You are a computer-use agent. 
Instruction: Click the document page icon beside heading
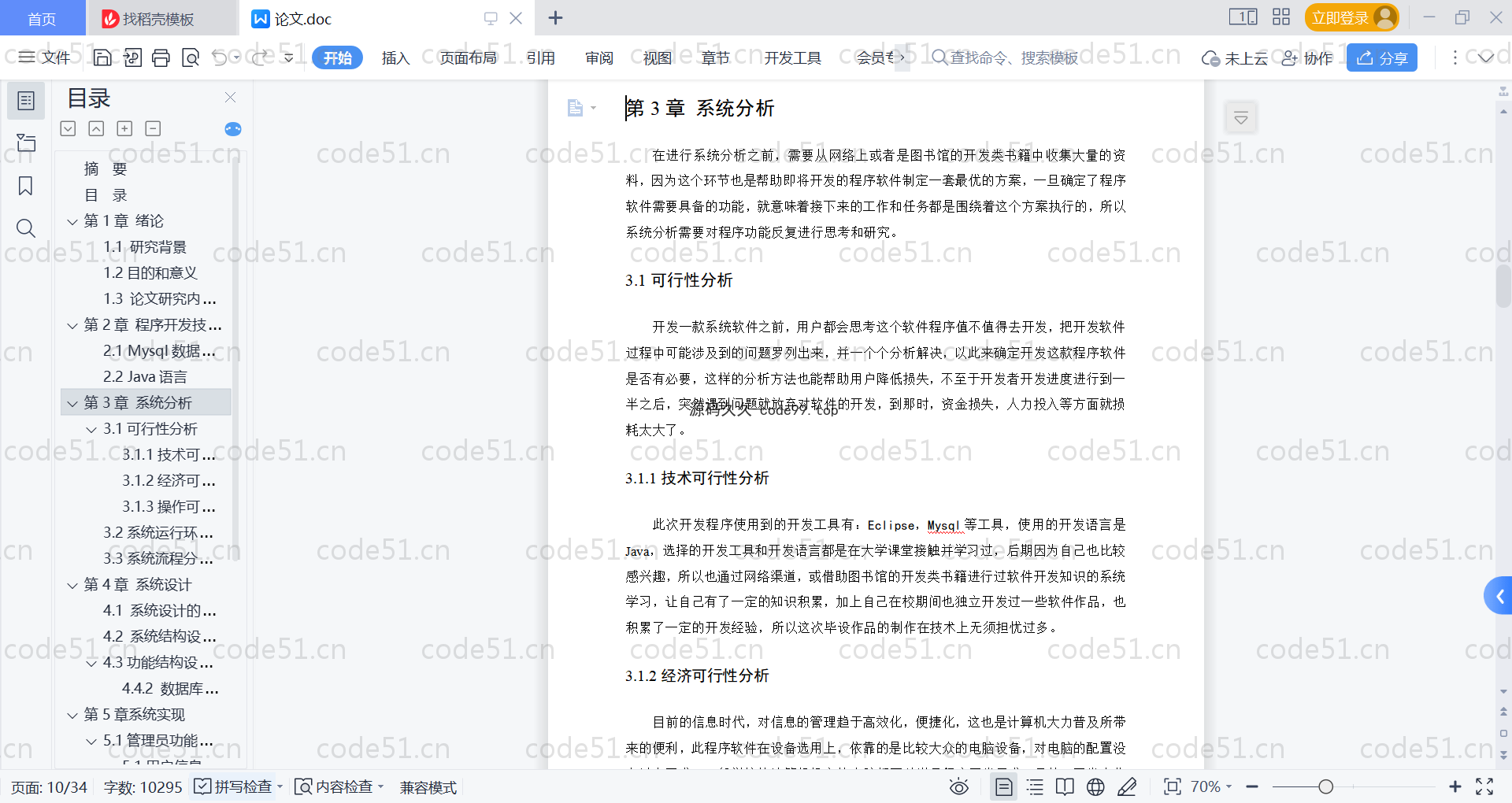(576, 108)
